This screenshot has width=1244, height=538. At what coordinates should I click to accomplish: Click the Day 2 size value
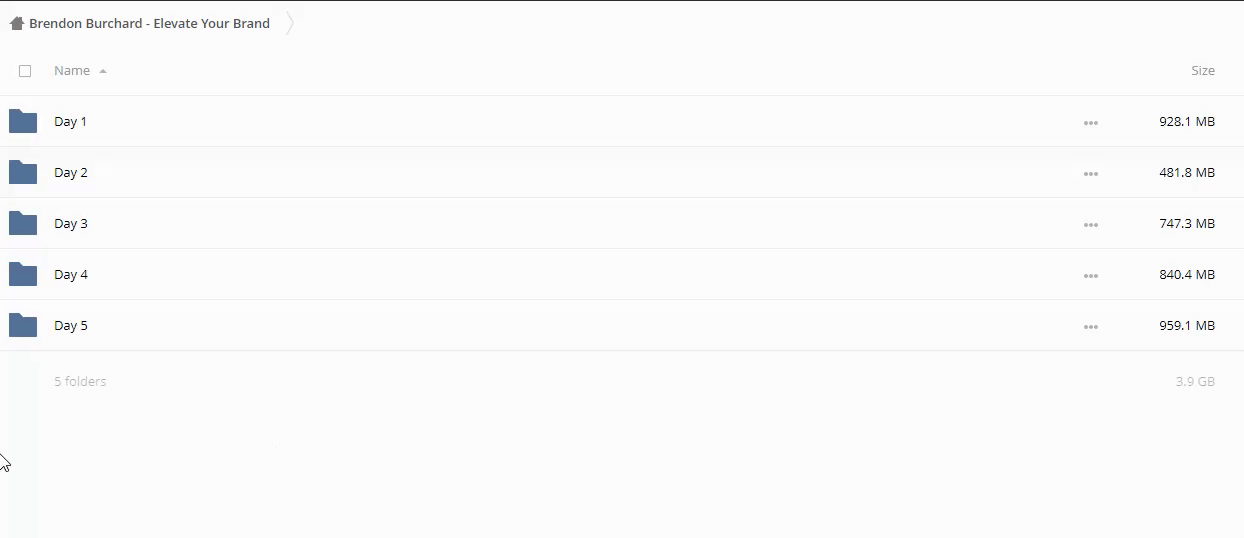(x=1187, y=173)
